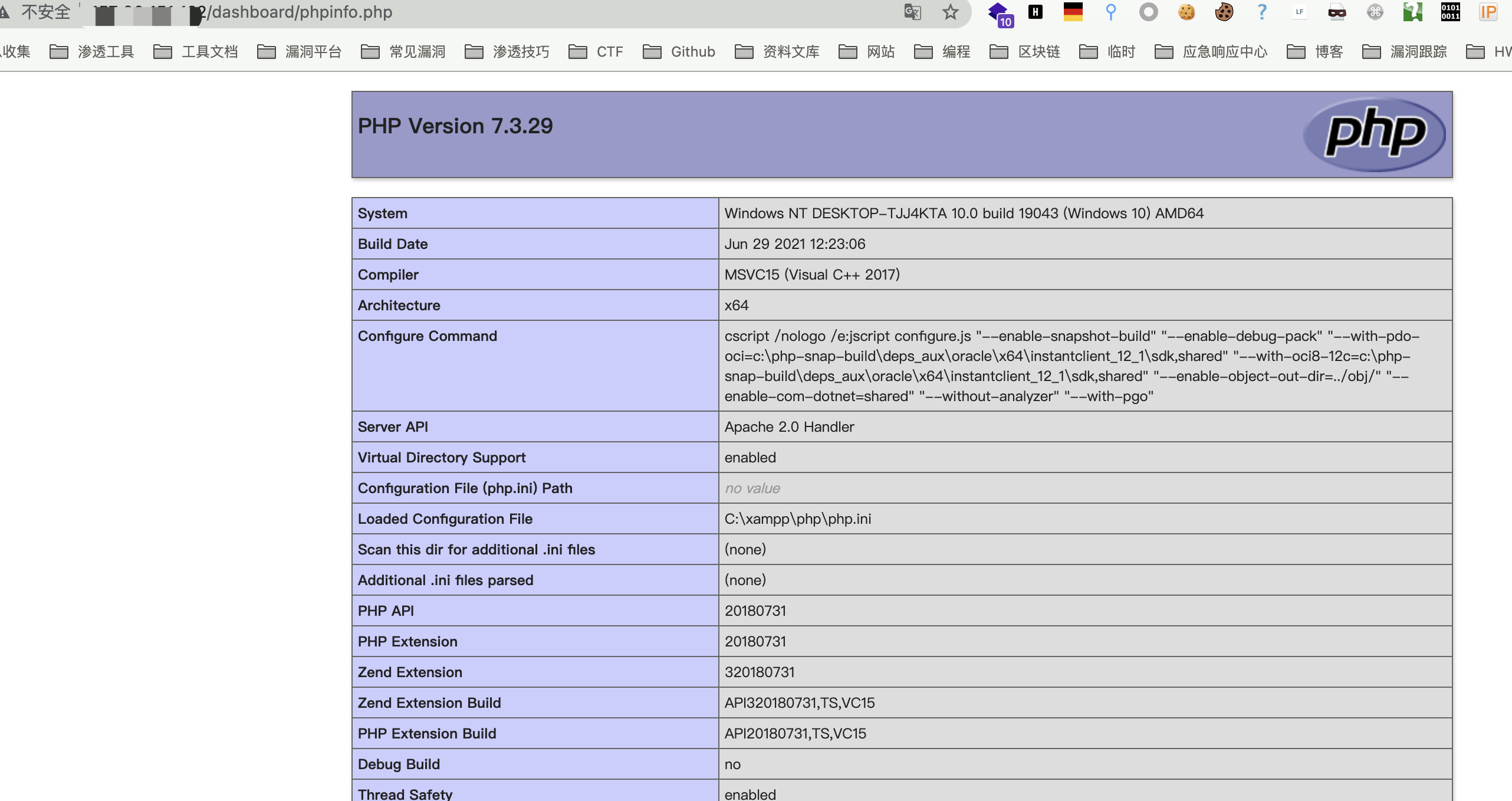The width and height of the screenshot is (1512, 801).
Task: Open the orange IP extension icon
Action: click(1488, 12)
